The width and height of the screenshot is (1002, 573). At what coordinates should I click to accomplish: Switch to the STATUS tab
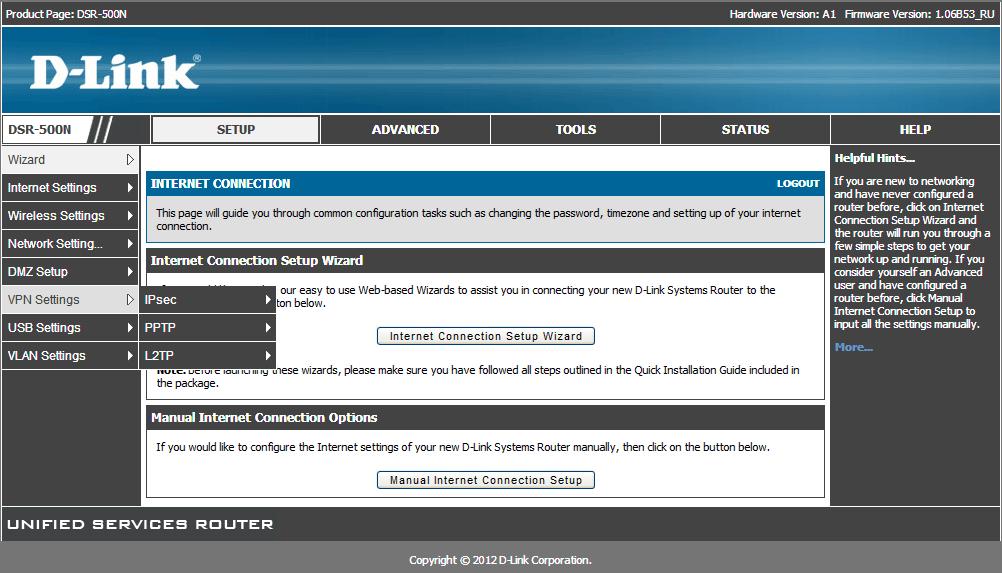tap(745, 130)
